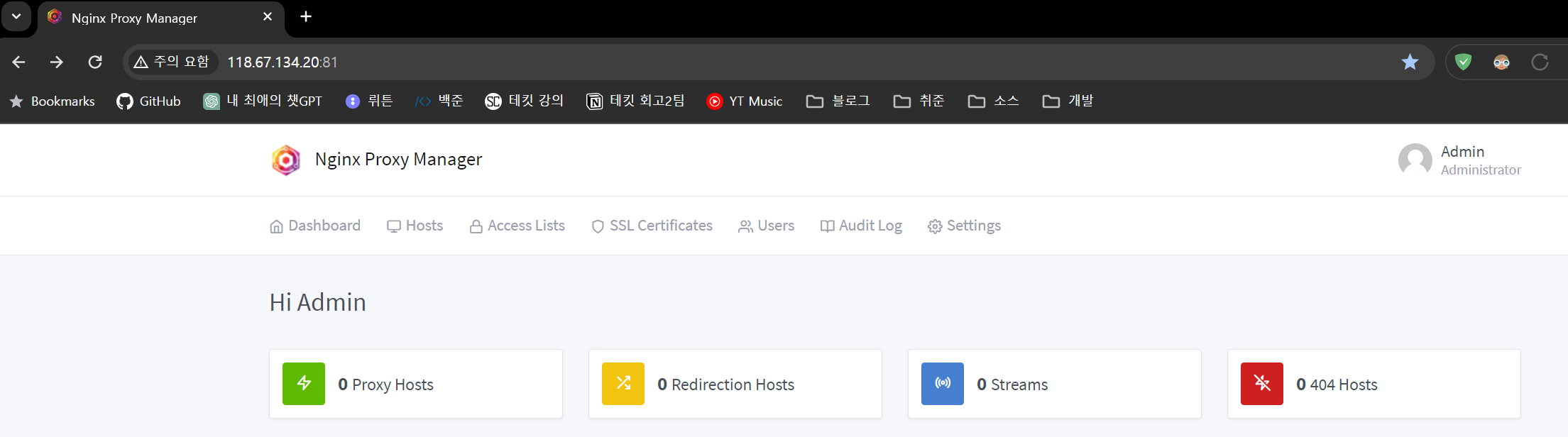
Task: Click the blue Streams broadcast icon
Action: [x=943, y=384]
